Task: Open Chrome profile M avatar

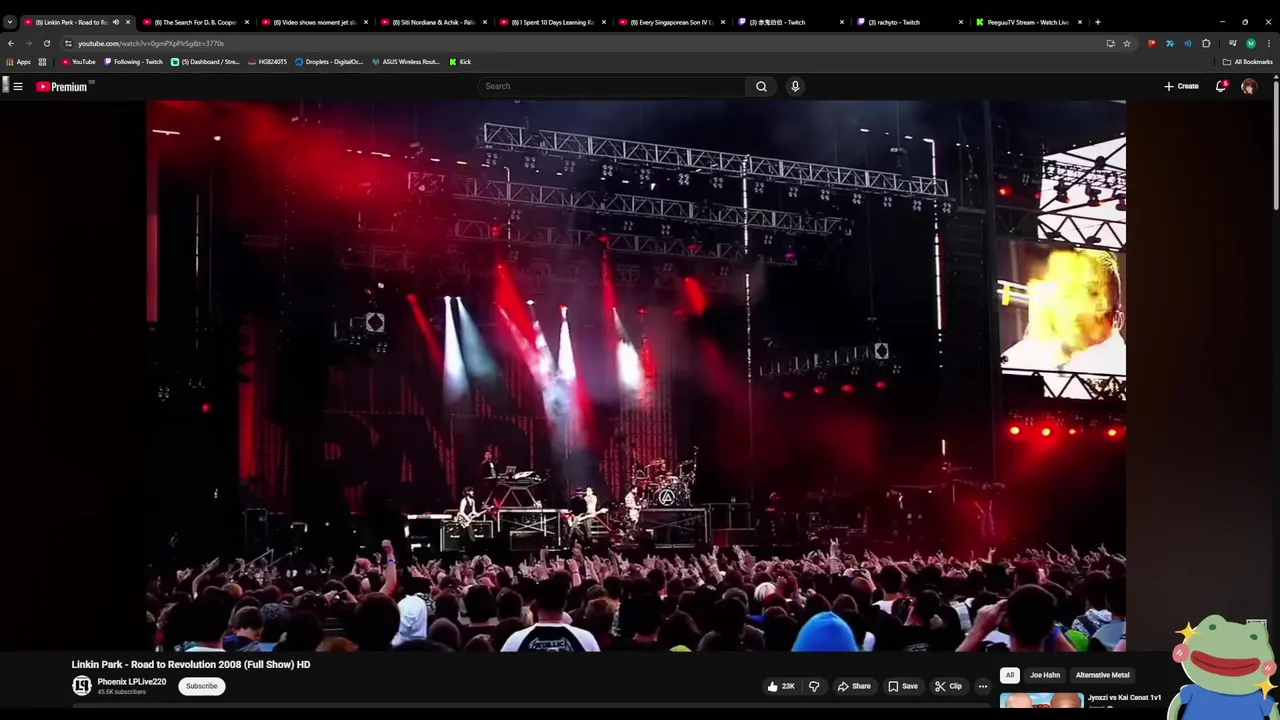Action: click(x=1251, y=43)
